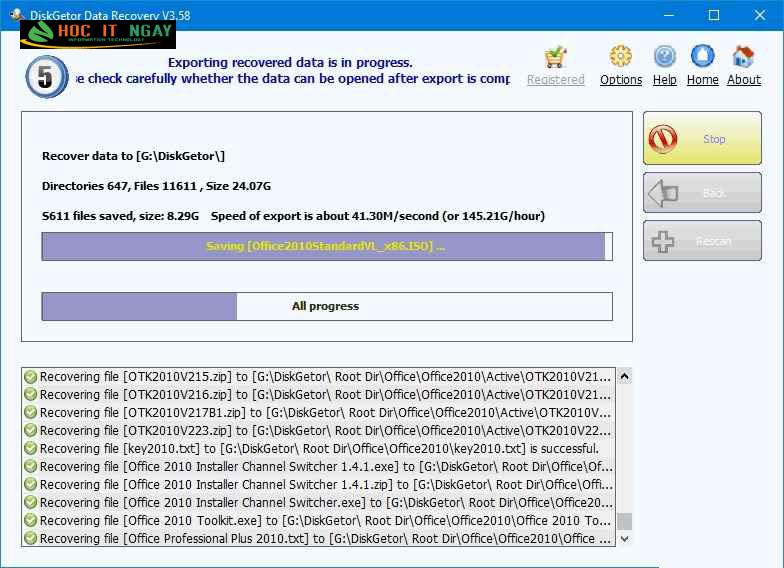
Task: Click the Back arrow icon
Action: pyautogui.click(x=663, y=193)
